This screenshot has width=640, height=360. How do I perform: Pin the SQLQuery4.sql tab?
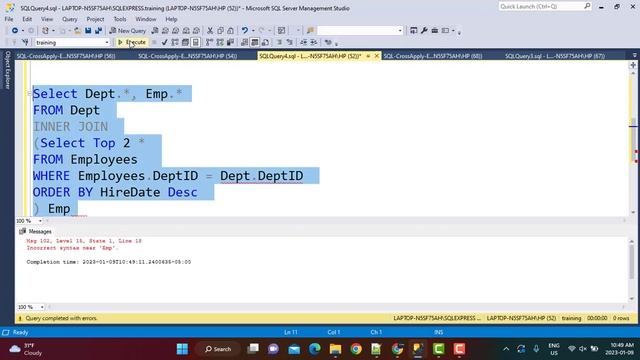pos(368,56)
